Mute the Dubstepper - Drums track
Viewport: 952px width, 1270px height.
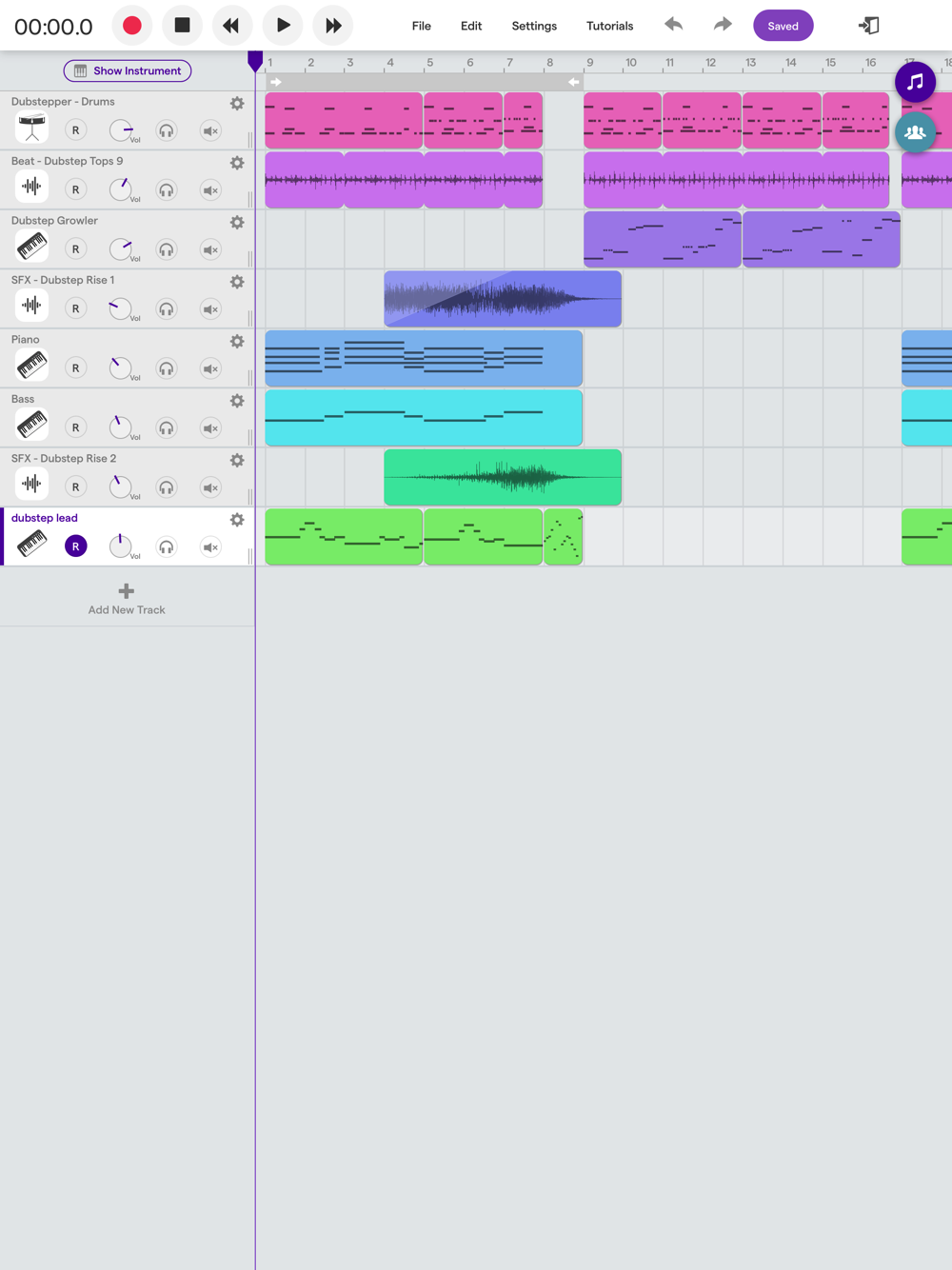(x=211, y=130)
